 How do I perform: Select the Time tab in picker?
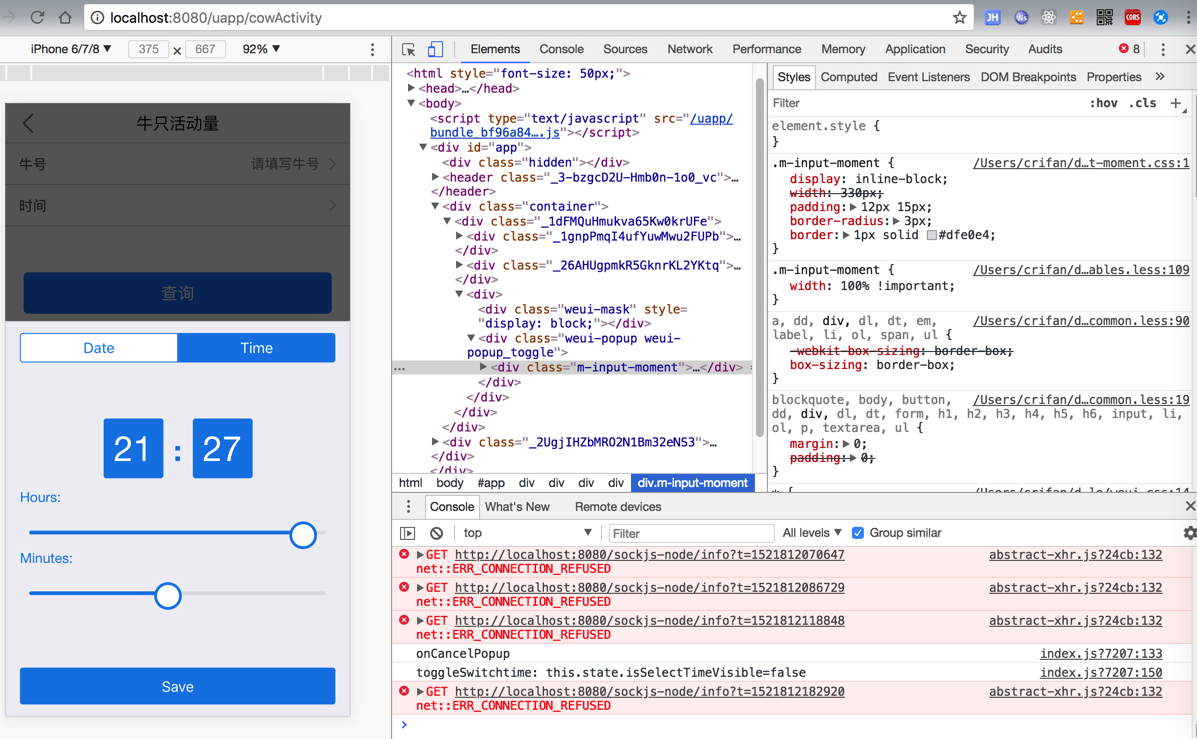[x=256, y=348]
